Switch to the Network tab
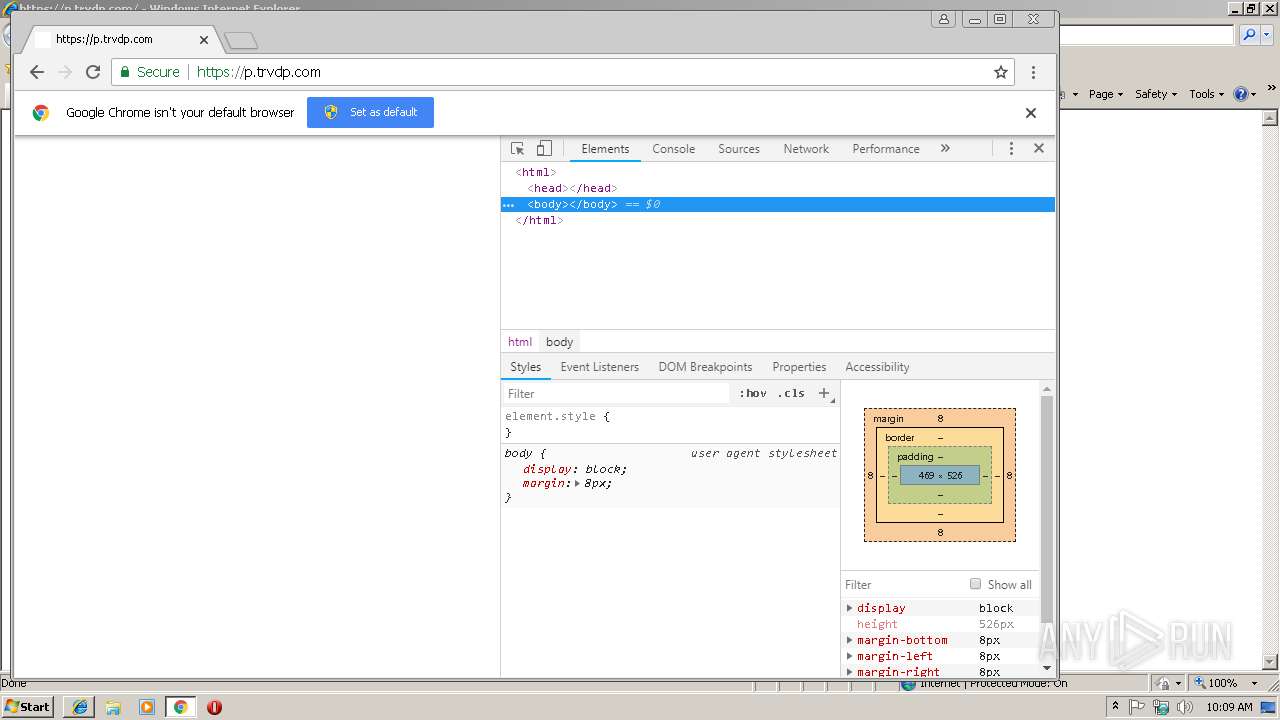1280x720 pixels. pyautogui.click(x=806, y=149)
